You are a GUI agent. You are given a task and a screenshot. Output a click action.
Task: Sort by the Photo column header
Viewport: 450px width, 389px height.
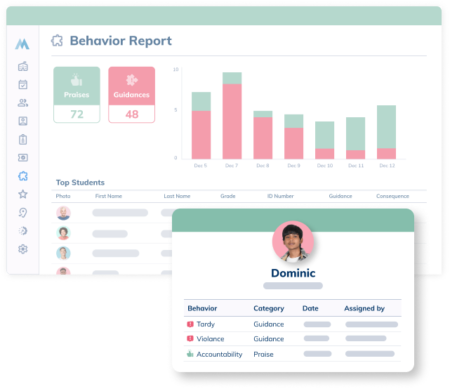pyautogui.click(x=63, y=196)
